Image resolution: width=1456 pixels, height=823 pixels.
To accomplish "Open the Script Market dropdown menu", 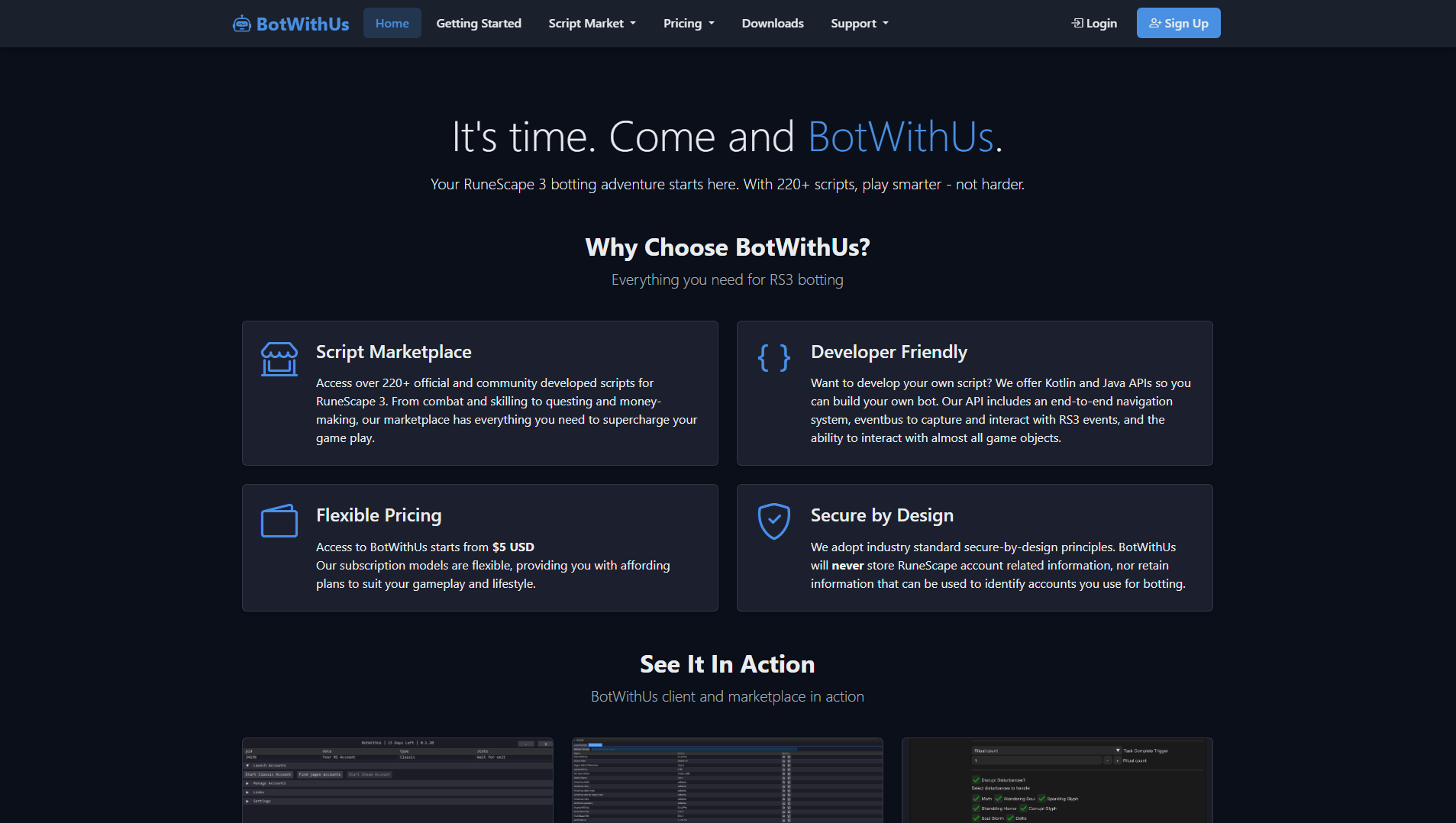I will pos(592,24).
